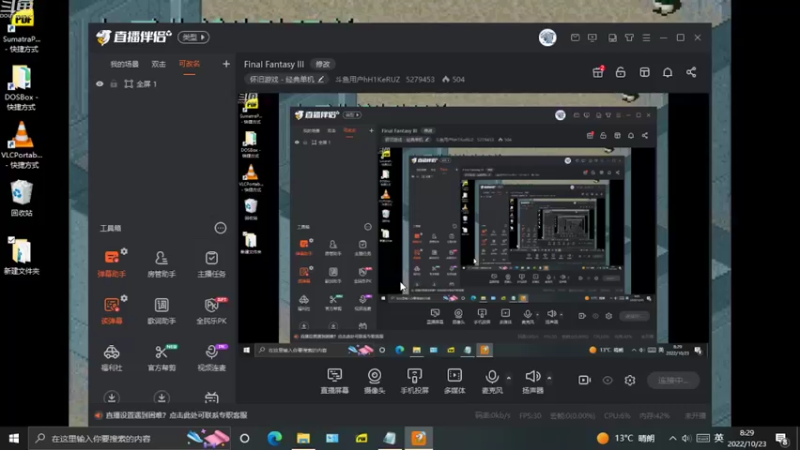Screen dimensions: 800x450
Task: Open the mail inbox icon in title bar
Action: [575, 38]
